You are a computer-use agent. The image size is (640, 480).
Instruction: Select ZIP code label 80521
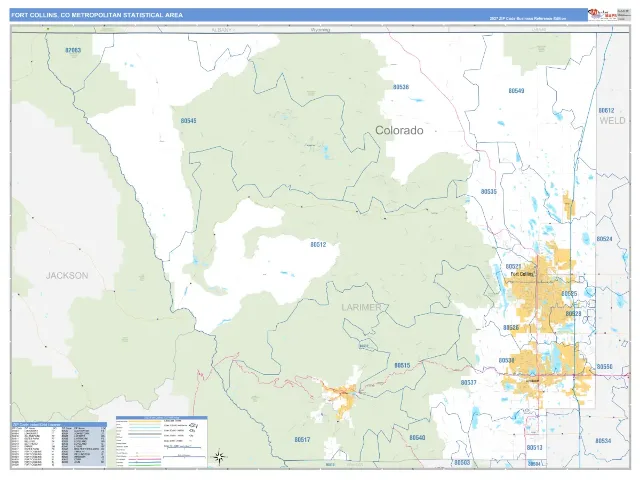click(x=513, y=267)
